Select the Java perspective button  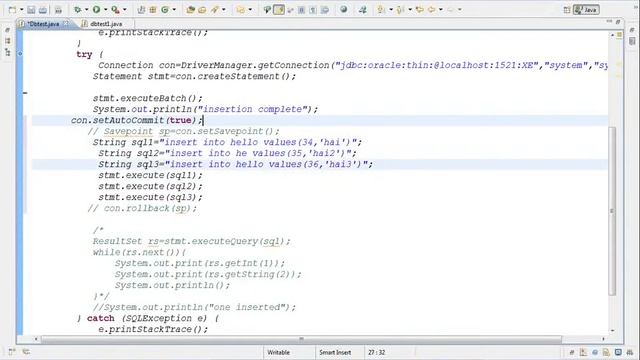coord(586,10)
